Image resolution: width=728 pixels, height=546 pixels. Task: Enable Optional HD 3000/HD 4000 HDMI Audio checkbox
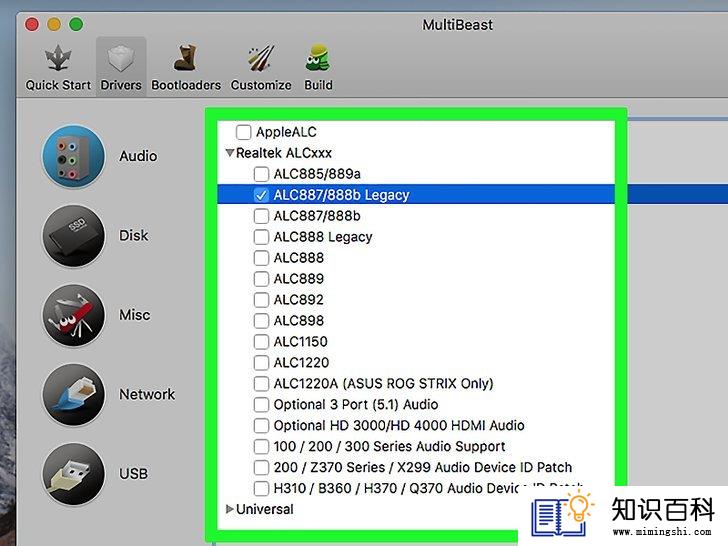pos(261,425)
